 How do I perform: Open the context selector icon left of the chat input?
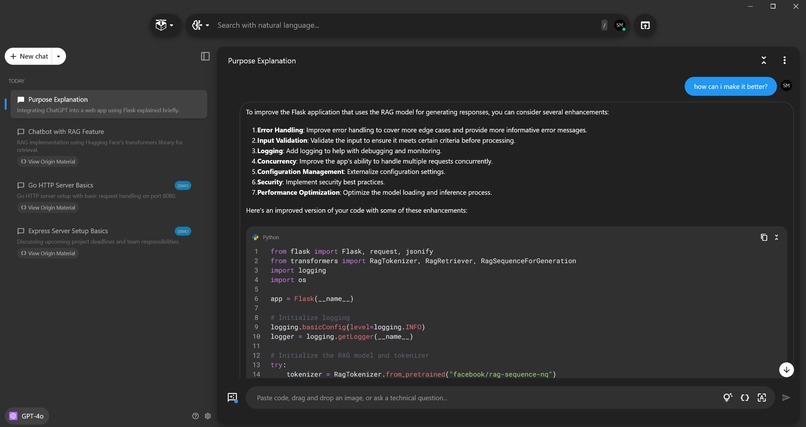(x=232, y=398)
